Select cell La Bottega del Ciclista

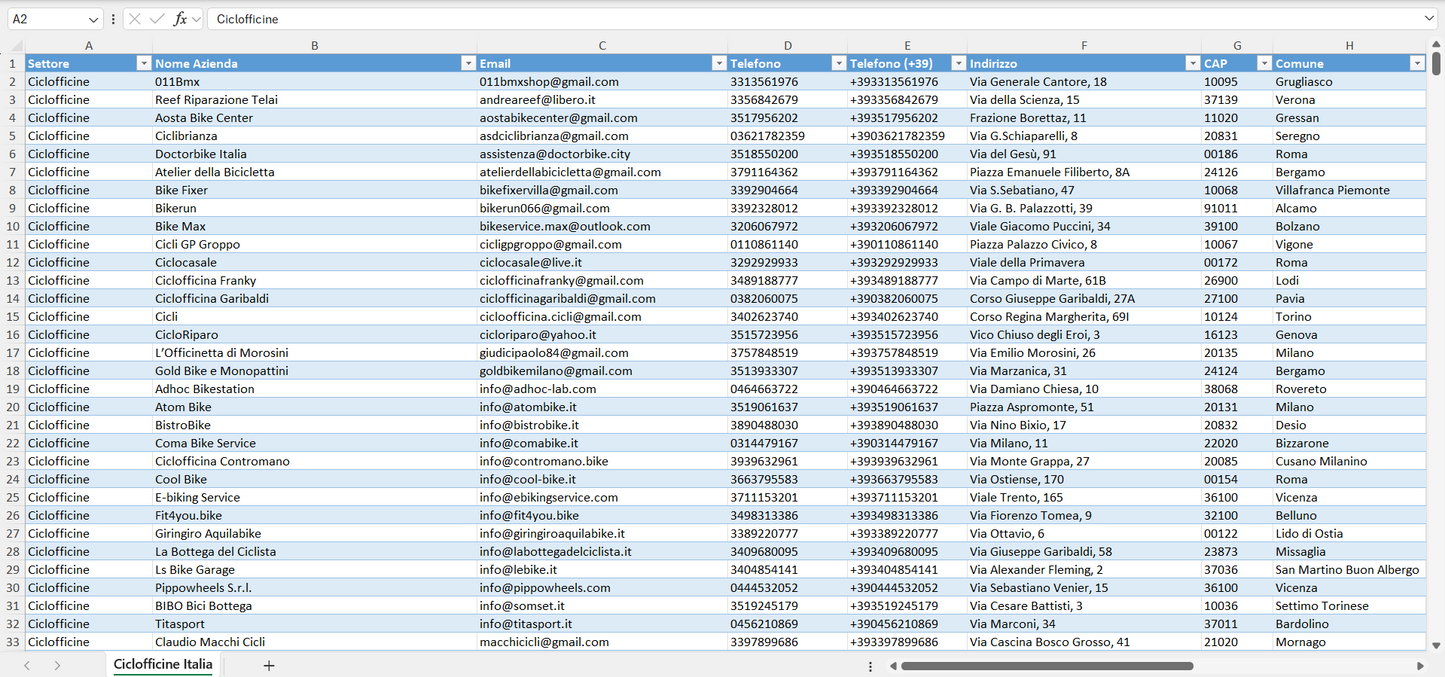tap(315, 552)
